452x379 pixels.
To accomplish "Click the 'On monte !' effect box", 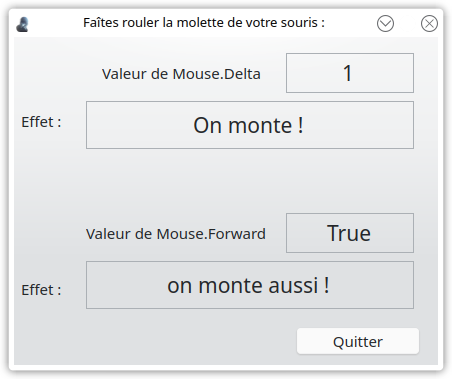I will (250, 125).
